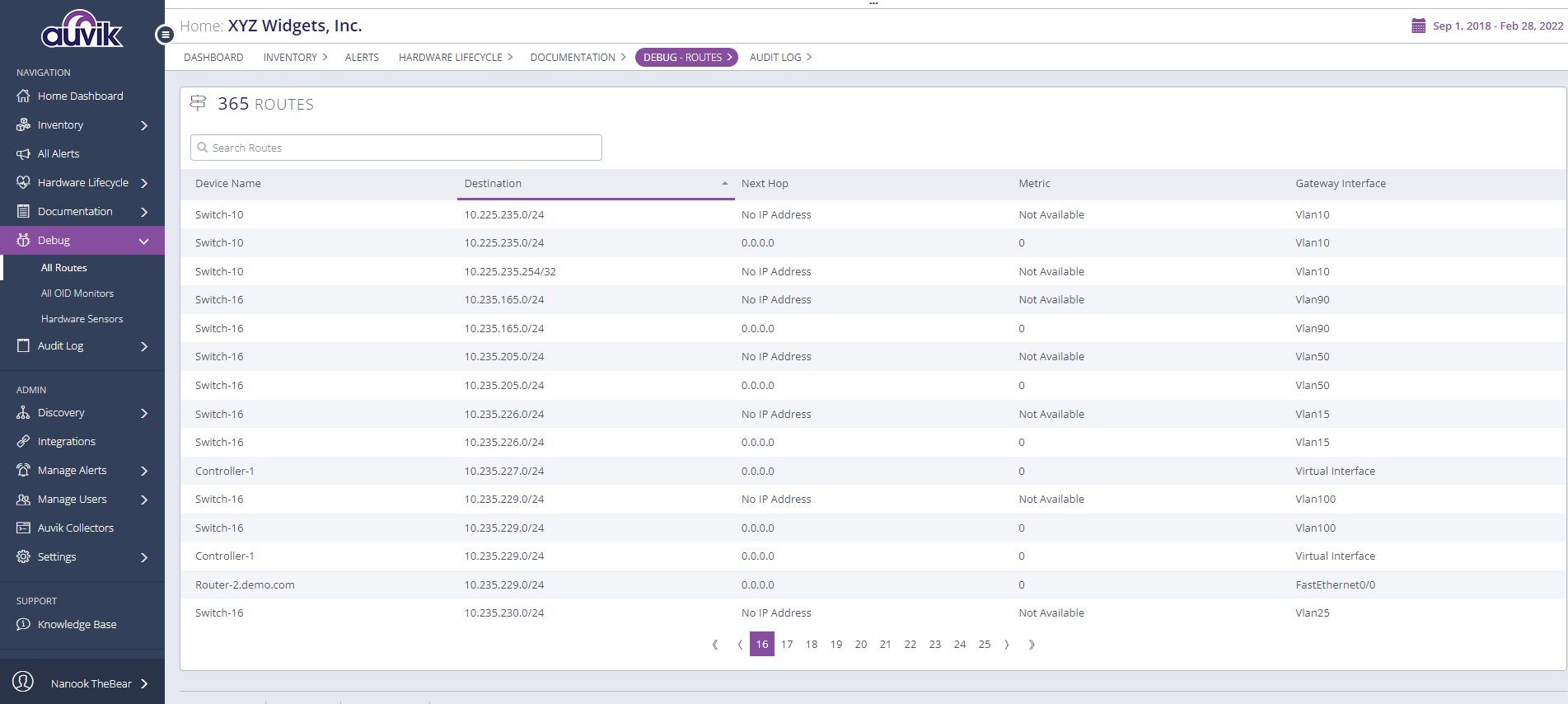Click the All Alerts megaphone icon
The height and width of the screenshot is (704, 1568).
tap(23, 154)
